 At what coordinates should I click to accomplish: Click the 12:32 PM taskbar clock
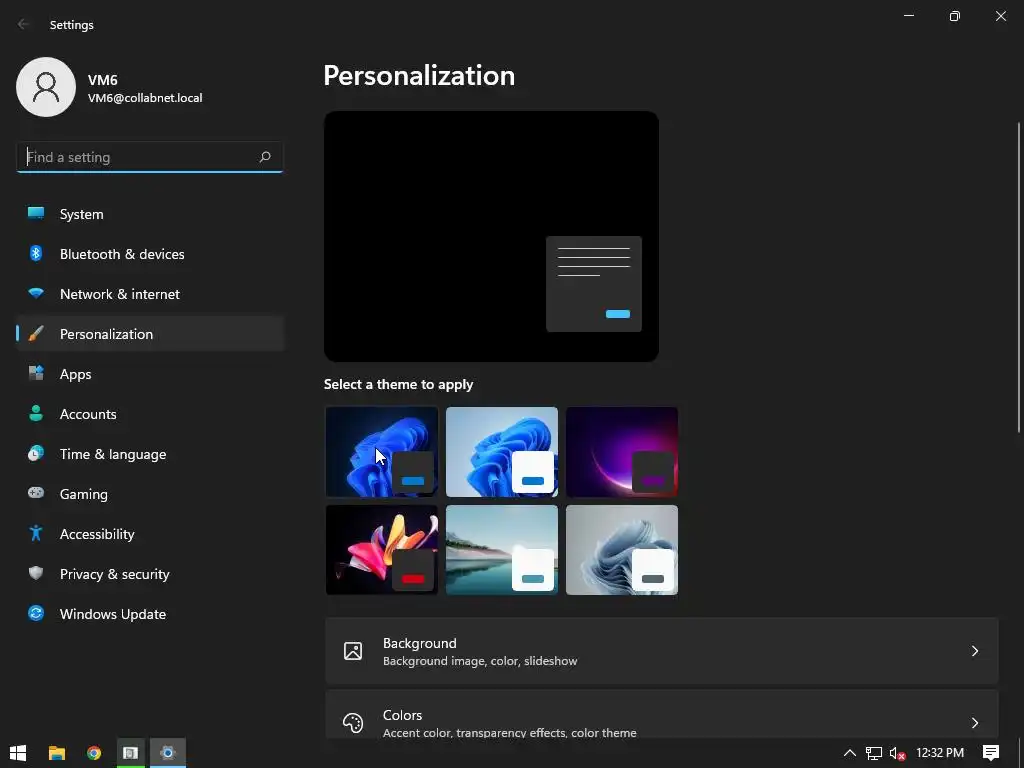[x=940, y=753]
